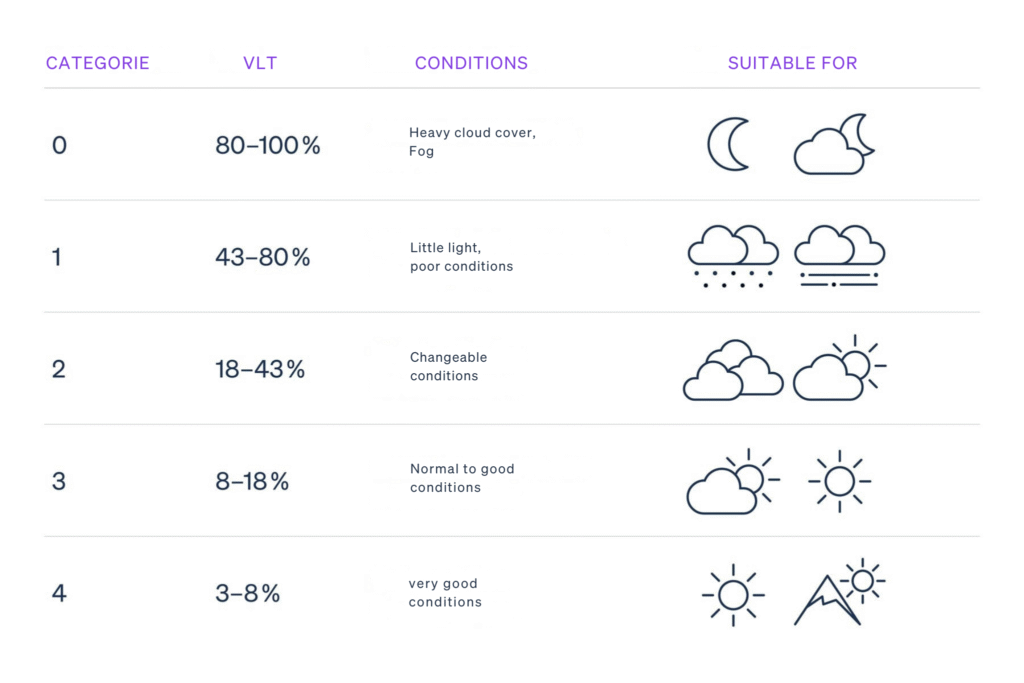Click the 80–100% VLT value
The height and width of the screenshot is (683, 1024).
(268, 145)
